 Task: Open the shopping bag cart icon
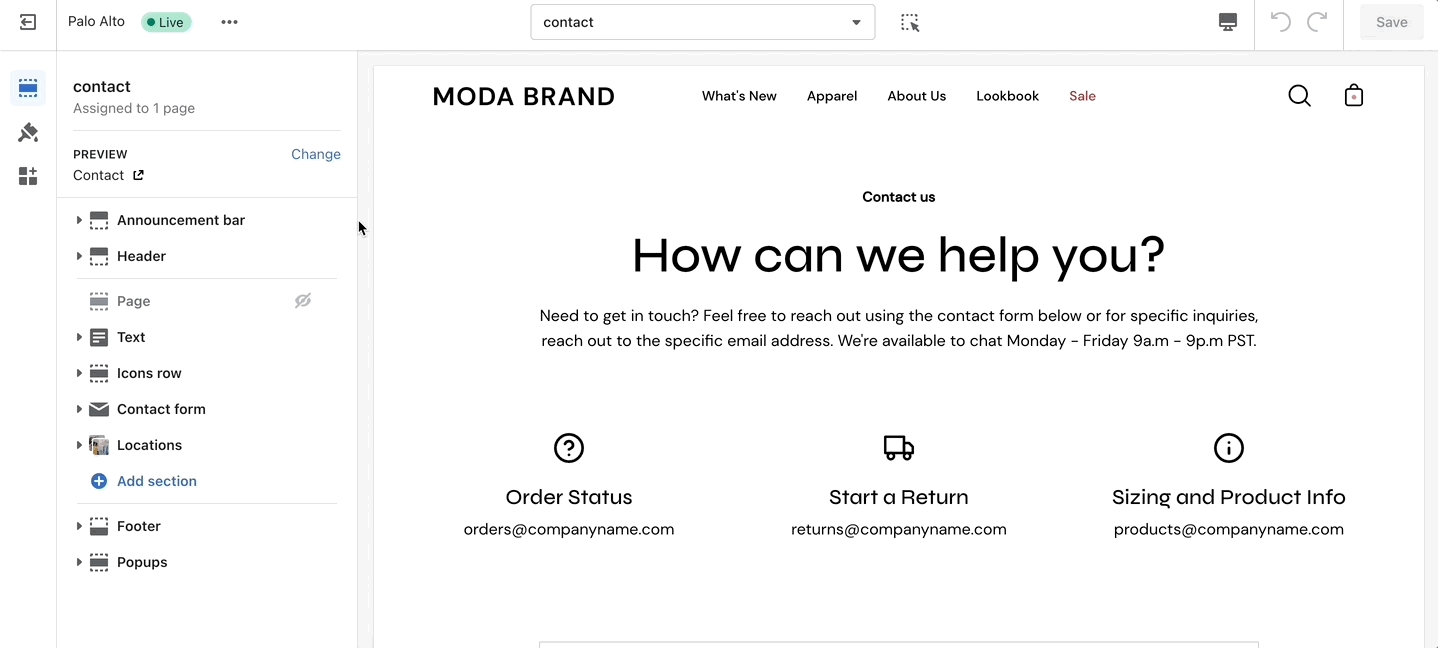(1354, 96)
